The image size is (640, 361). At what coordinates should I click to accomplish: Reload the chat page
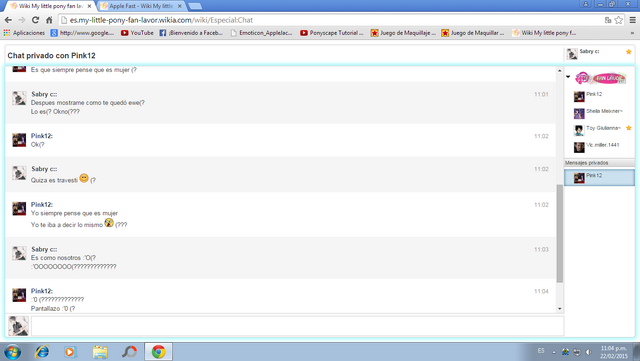[36, 20]
